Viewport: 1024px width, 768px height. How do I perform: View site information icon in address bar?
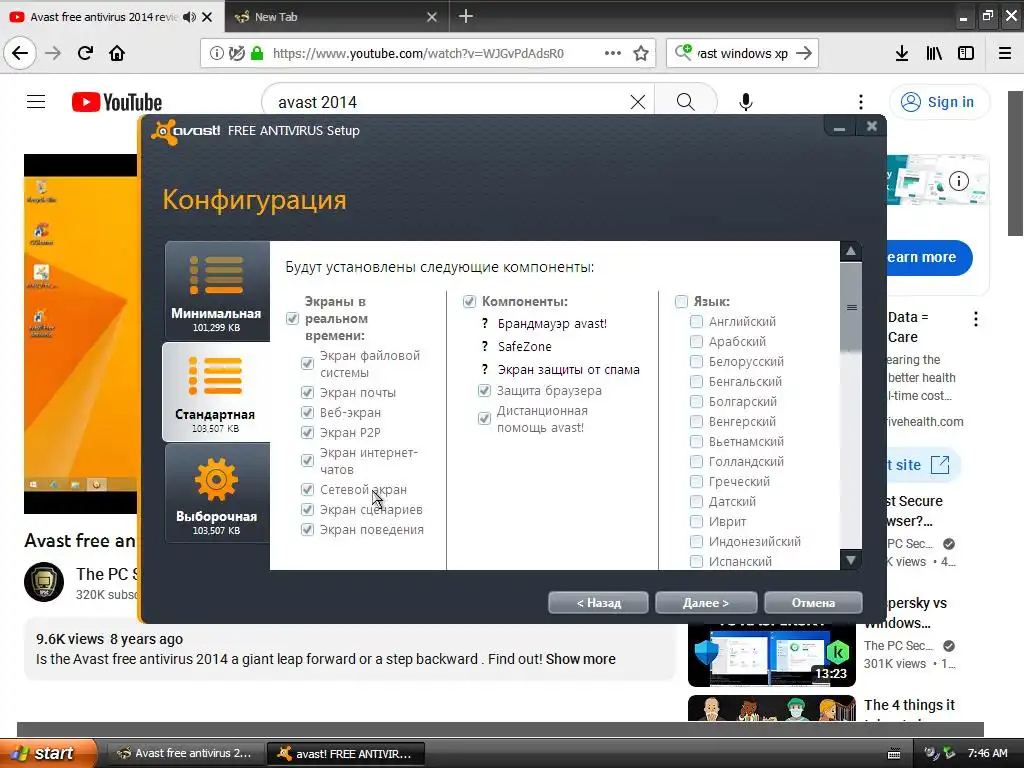(216, 53)
